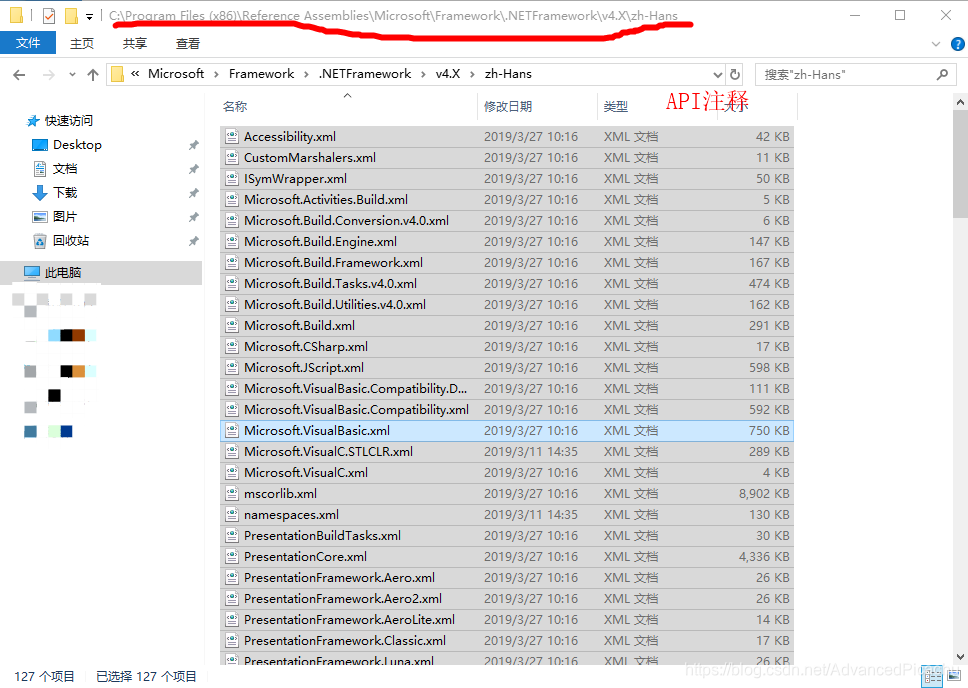
Task: Unpin 图片 using its pin icon
Action: (x=194, y=217)
